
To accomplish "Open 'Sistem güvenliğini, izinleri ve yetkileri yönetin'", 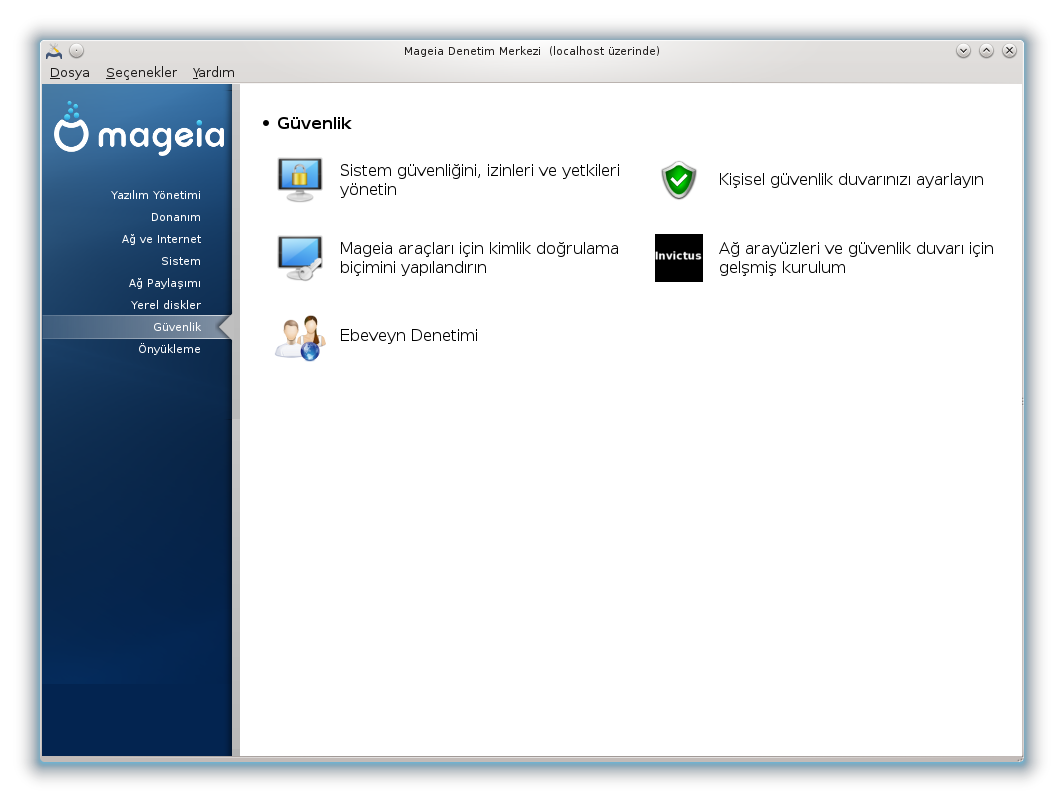I will click(480, 180).
